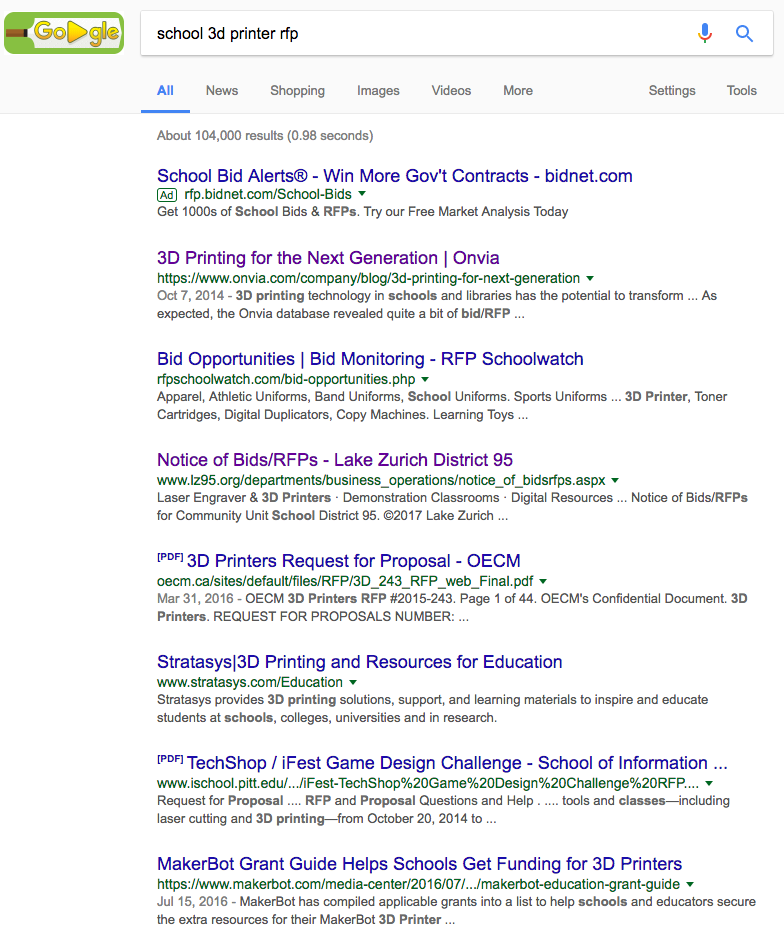
Task: Click the [PDF] tag before the TechShop result
Action: [x=170, y=759]
